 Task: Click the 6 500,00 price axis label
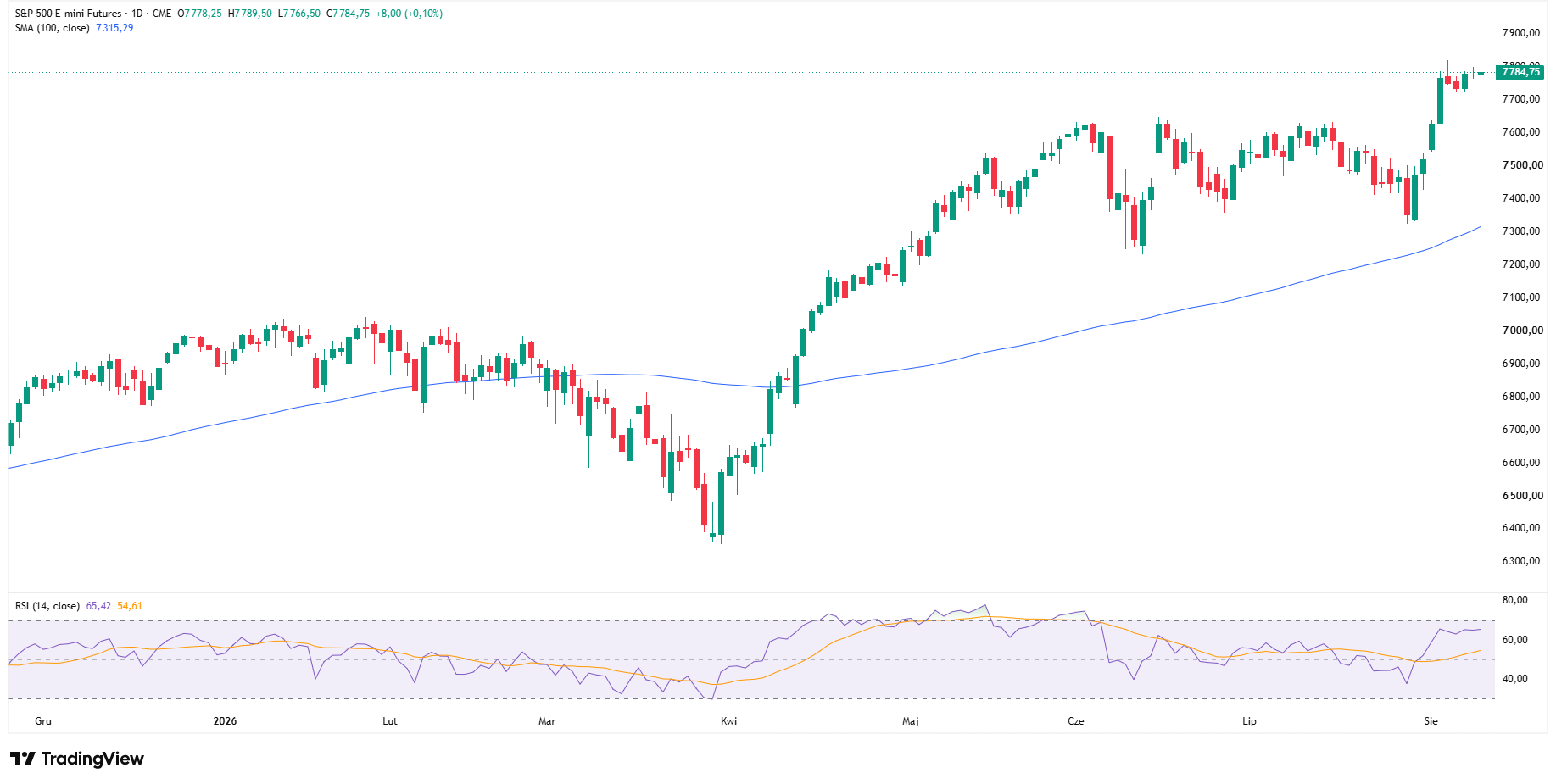coord(1521,496)
